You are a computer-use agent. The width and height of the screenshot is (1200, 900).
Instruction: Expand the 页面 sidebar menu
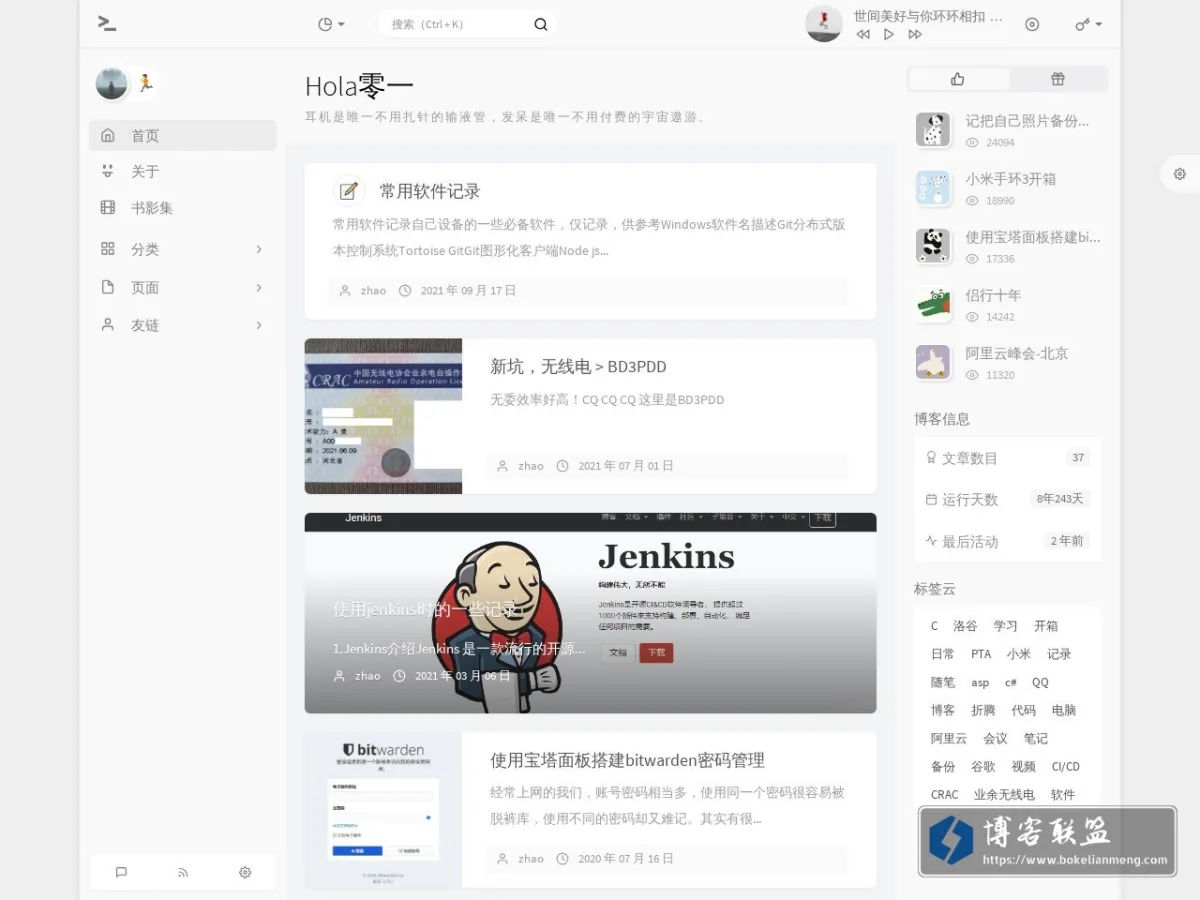tap(182, 287)
